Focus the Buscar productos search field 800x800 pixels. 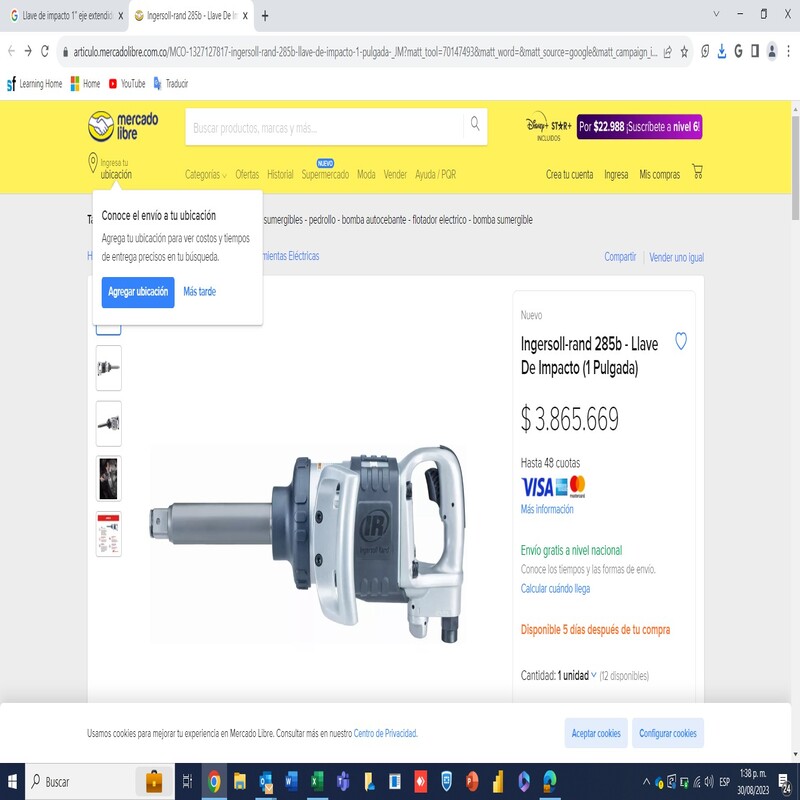point(324,127)
